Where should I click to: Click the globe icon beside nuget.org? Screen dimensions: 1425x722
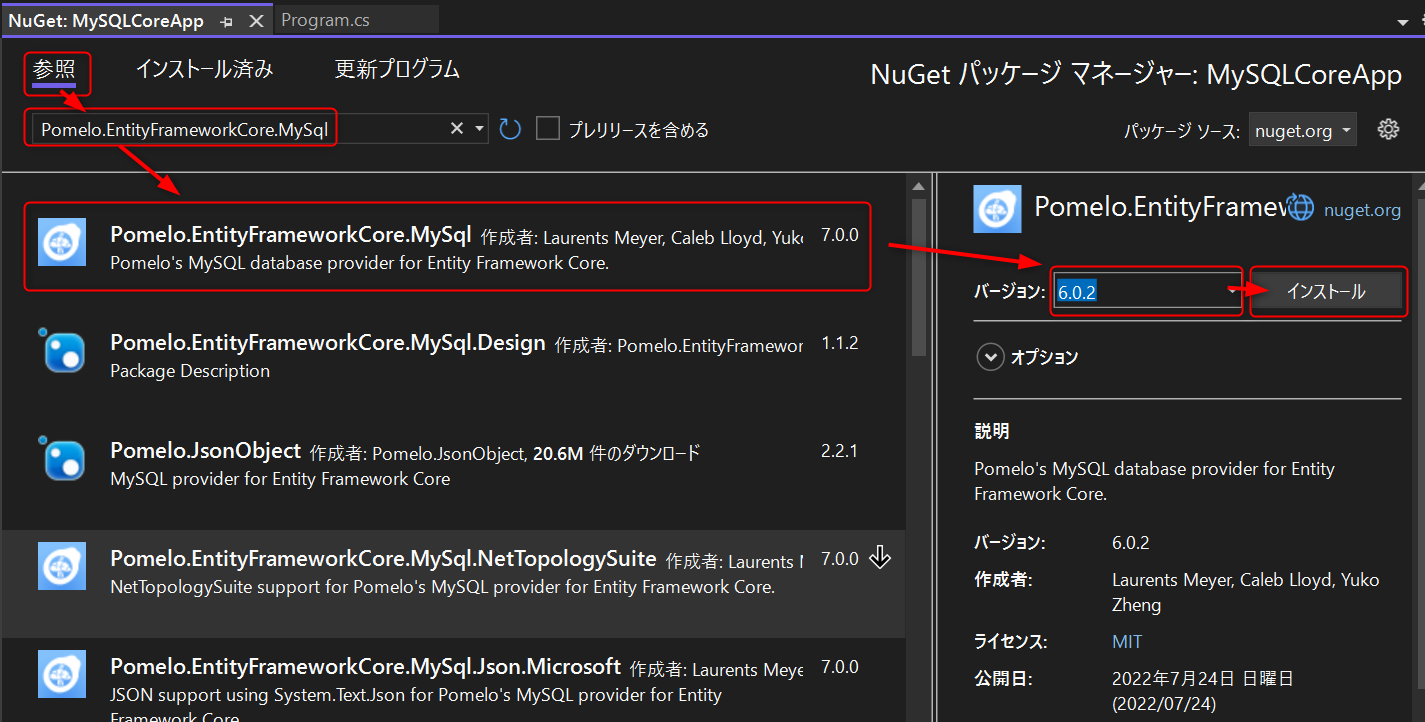pos(1299,206)
